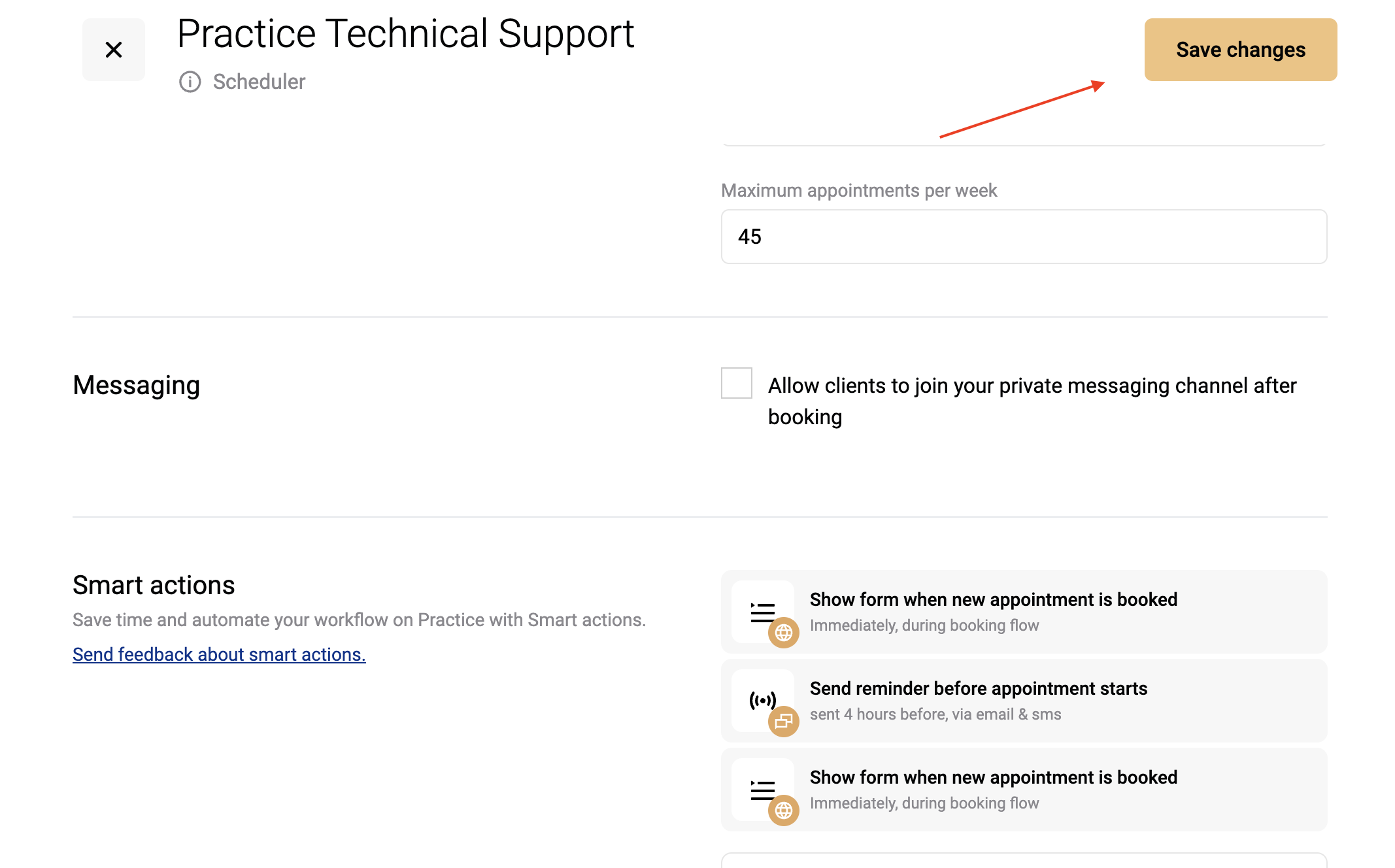
Task: Click the form list icon in last smart action
Action: tap(762, 790)
